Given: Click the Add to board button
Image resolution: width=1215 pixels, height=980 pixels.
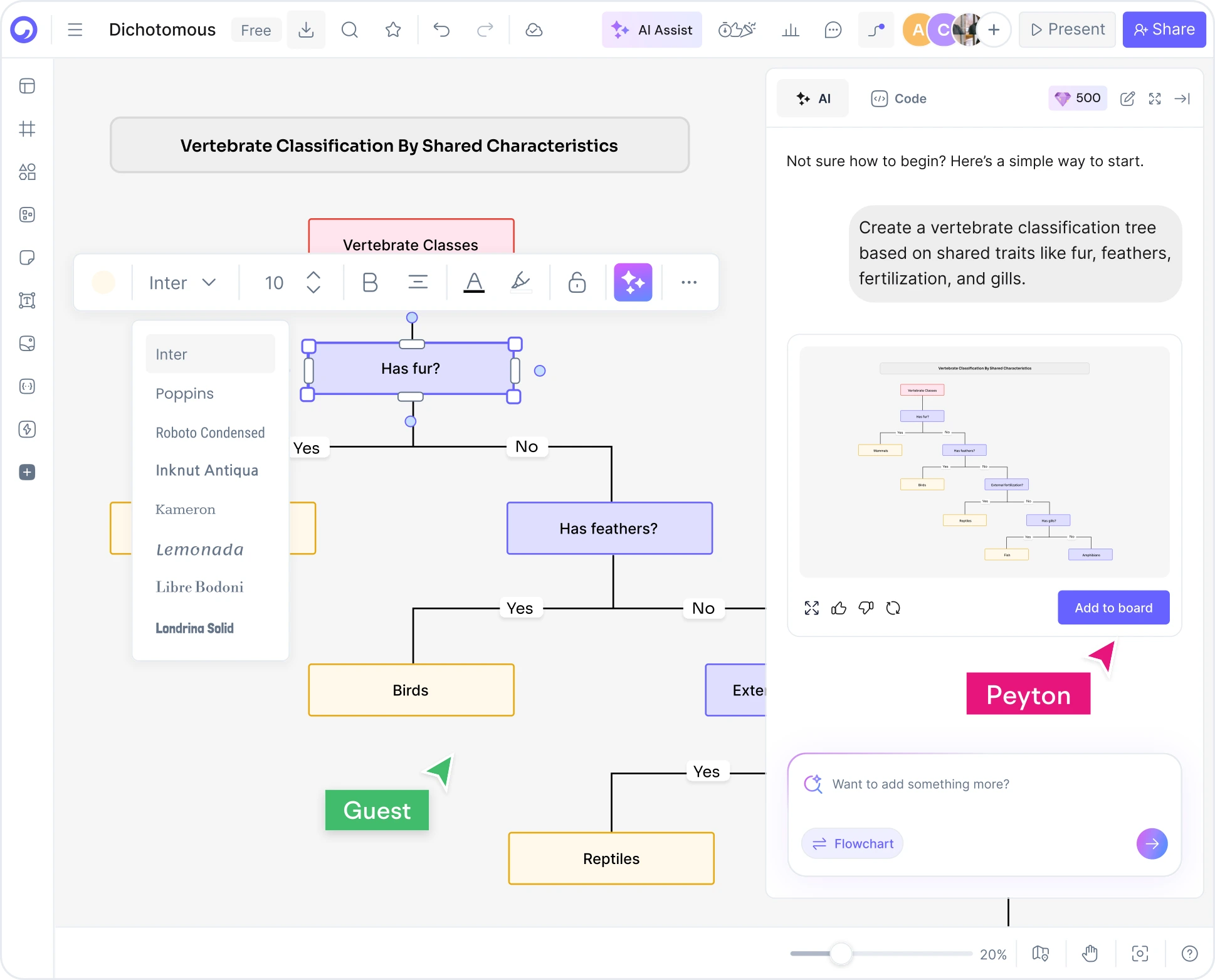Looking at the screenshot, I should click(1113, 608).
